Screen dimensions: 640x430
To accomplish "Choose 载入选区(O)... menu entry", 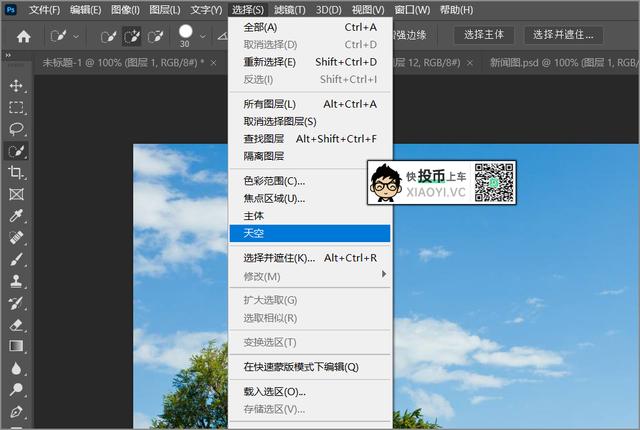I will click(310, 392).
